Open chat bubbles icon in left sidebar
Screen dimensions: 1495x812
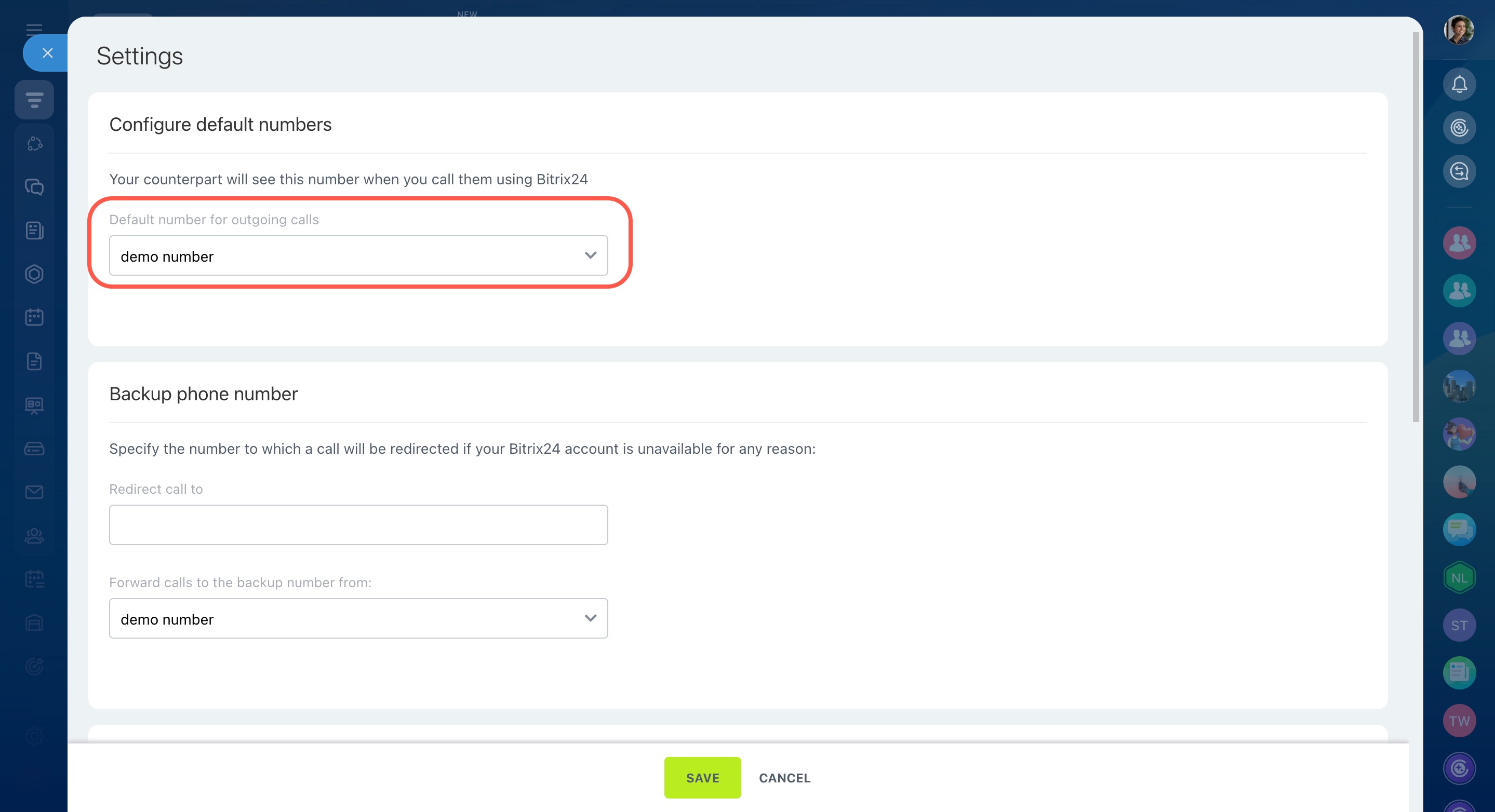[34, 187]
